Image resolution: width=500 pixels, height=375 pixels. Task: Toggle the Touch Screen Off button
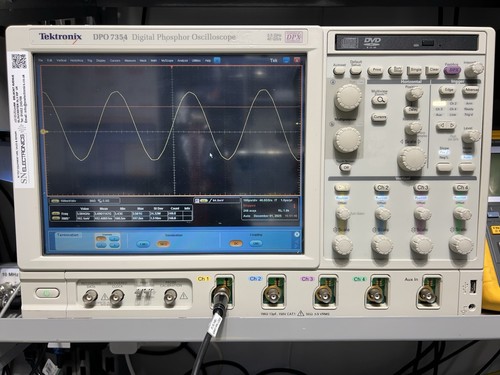[346, 167]
